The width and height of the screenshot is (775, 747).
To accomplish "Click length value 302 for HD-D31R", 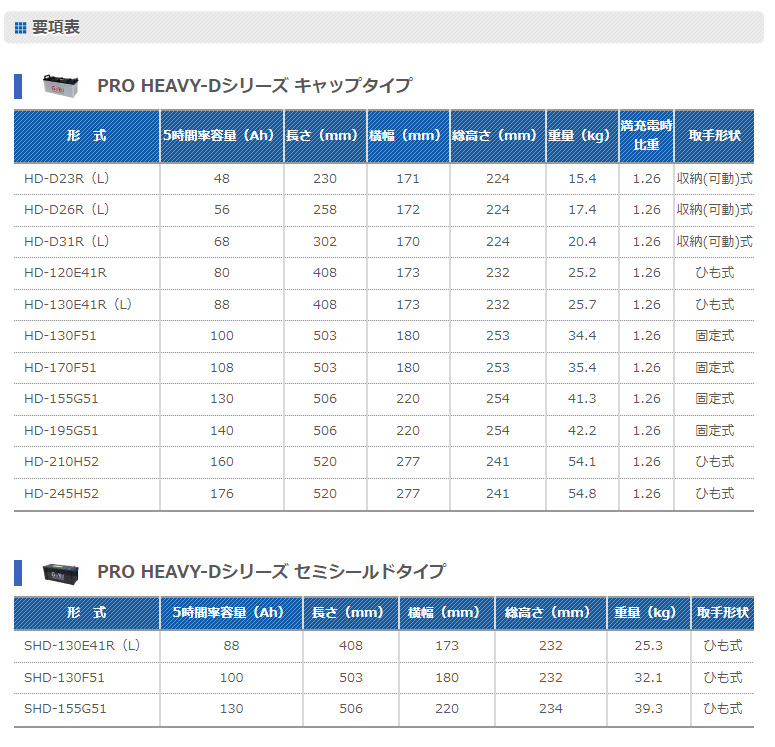I will [x=325, y=242].
